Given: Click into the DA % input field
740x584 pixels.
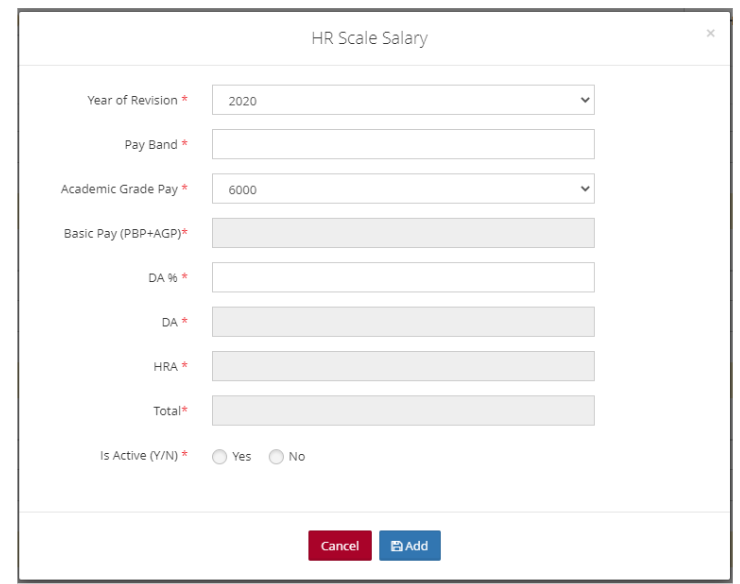Looking at the screenshot, I should click(x=403, y=277).
